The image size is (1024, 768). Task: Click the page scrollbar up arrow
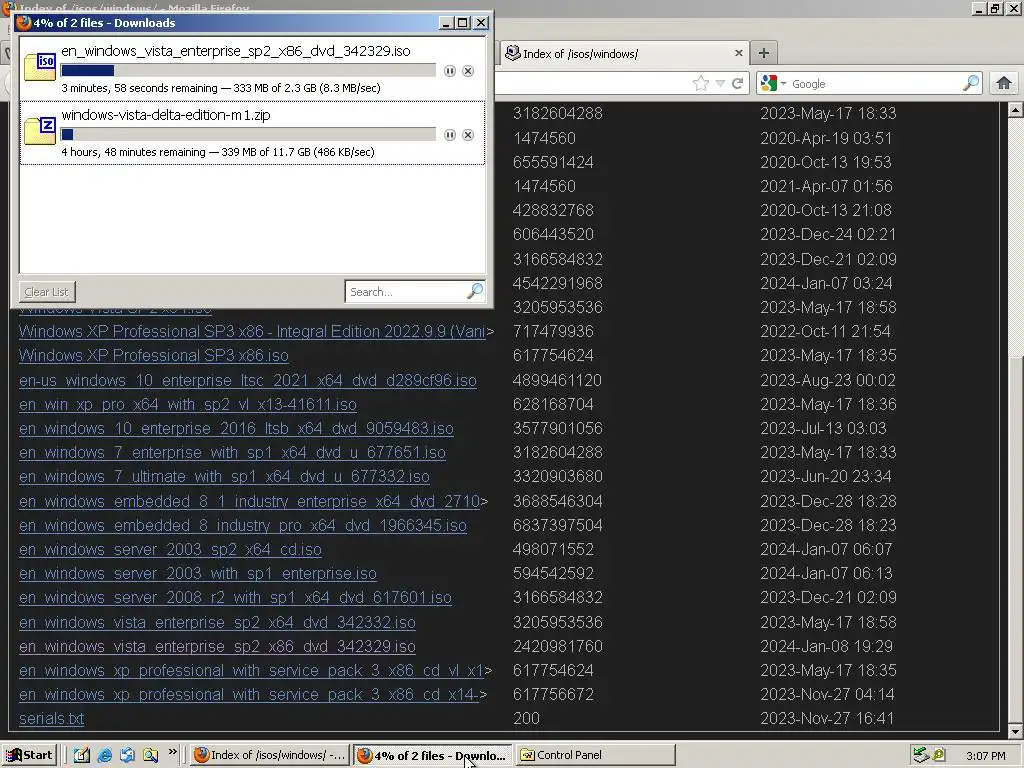[1014, 110]
